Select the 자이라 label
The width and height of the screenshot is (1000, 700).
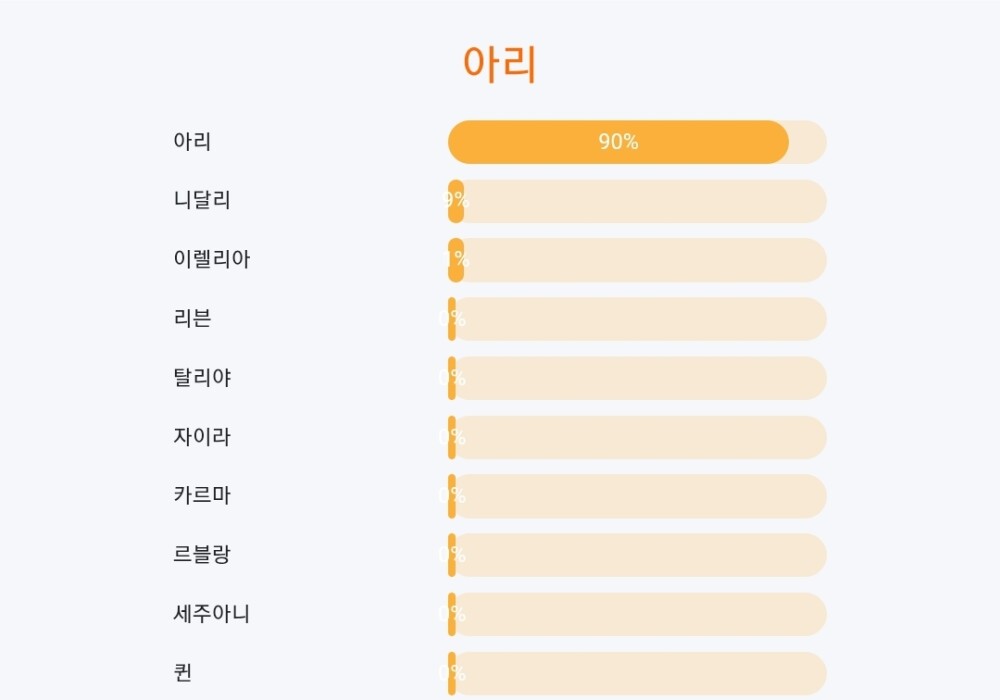pos(202,437)
